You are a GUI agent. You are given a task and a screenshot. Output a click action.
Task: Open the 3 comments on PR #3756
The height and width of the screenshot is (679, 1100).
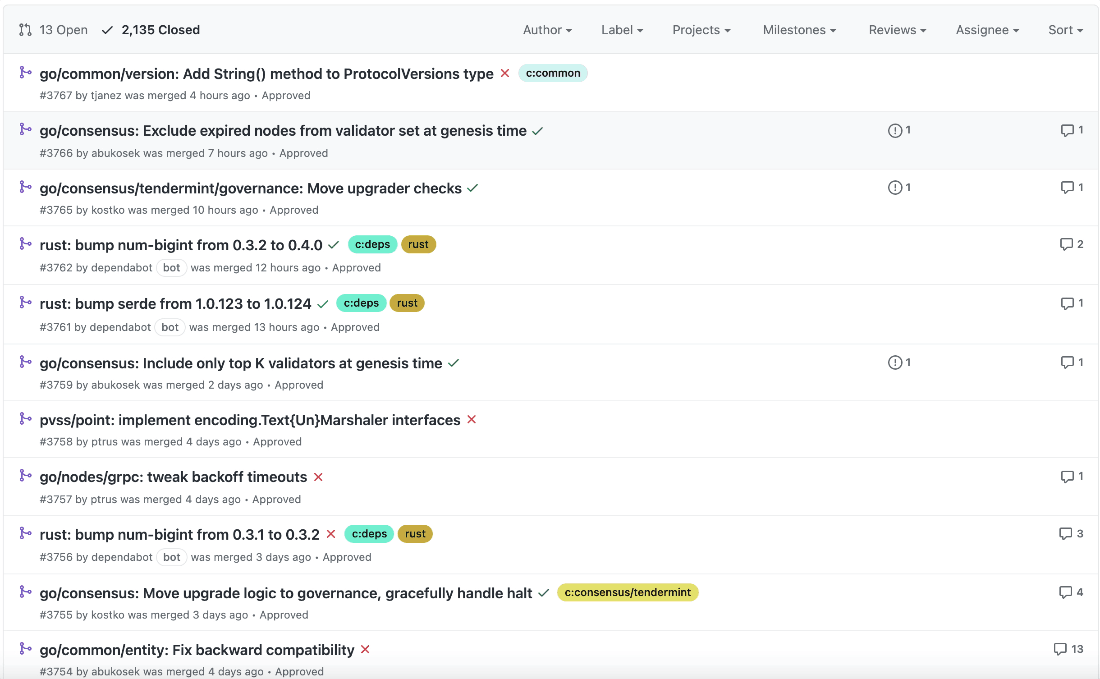click(x=1071, y=534)
